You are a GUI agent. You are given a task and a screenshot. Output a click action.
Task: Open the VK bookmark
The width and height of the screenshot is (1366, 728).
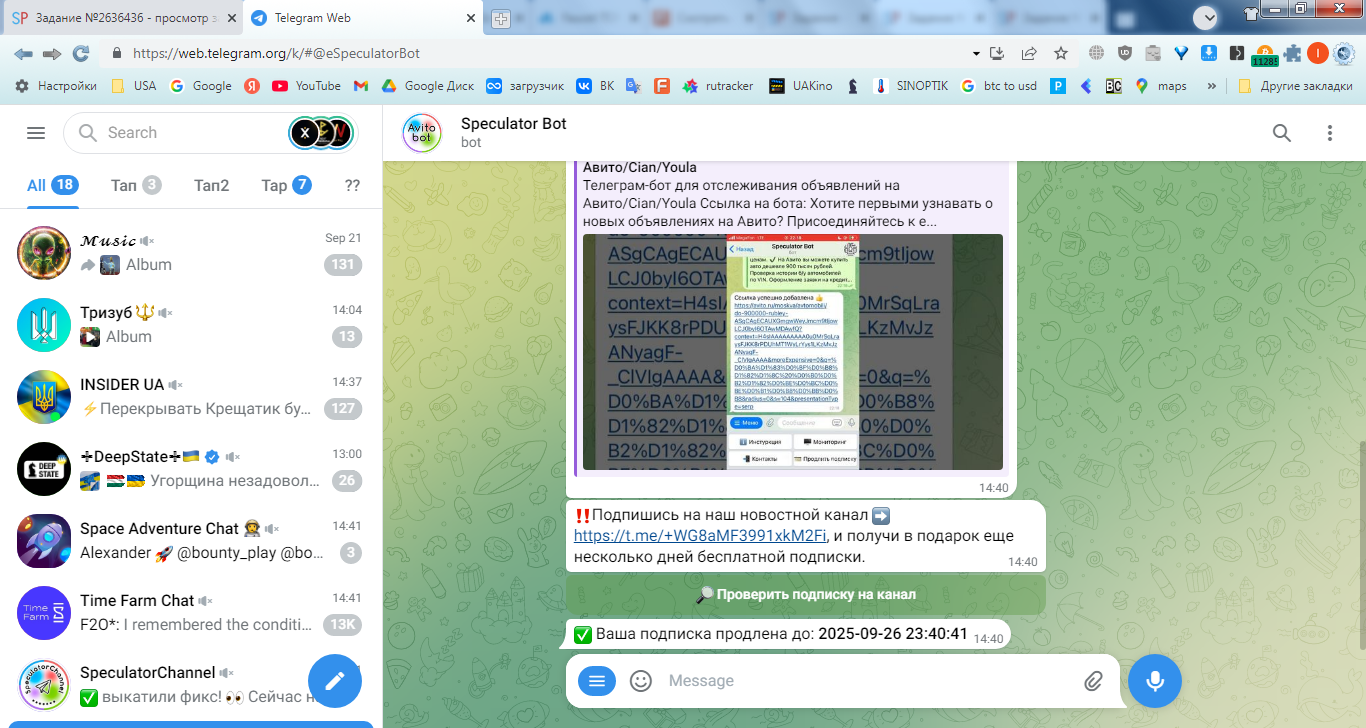pyautogui.click(x=595, y=86)
